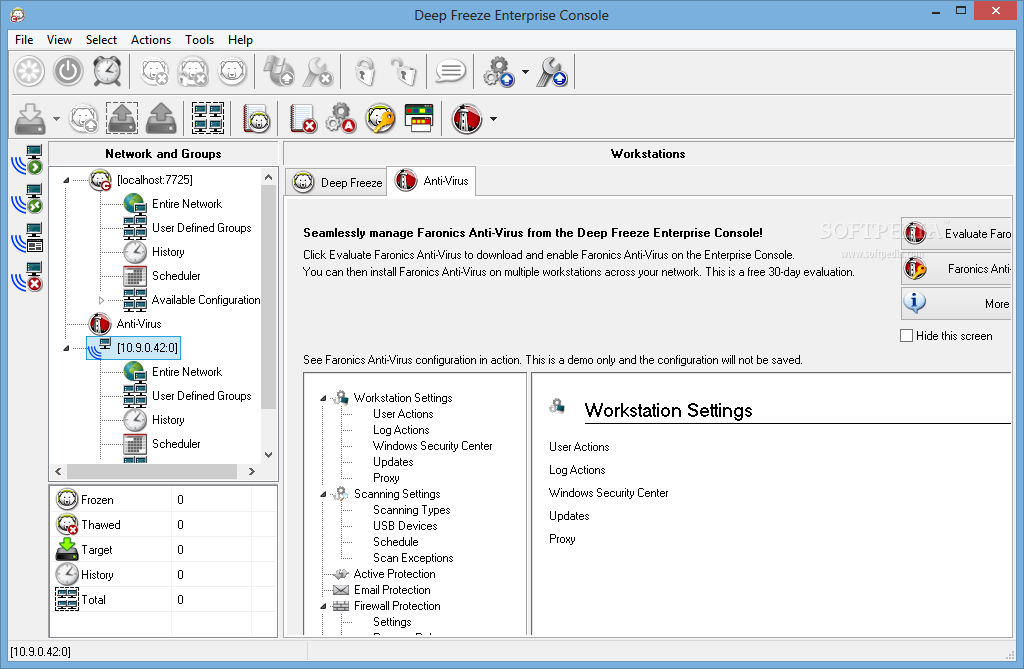Click the closed padlock lock icon
The height and width of the screenshot is (669, 1024).
(365, 71)
